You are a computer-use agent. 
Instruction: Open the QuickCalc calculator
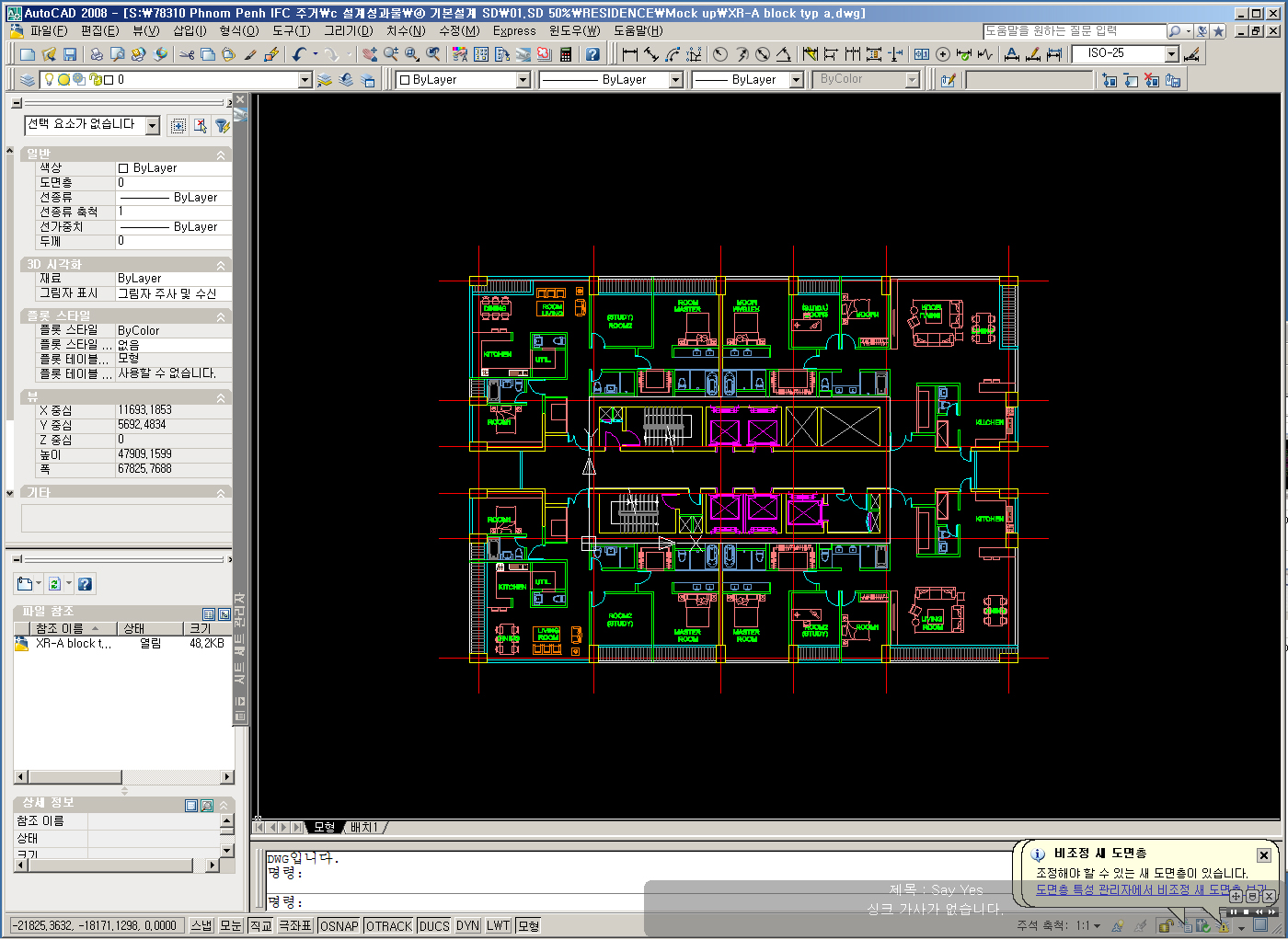coord(566,55)
